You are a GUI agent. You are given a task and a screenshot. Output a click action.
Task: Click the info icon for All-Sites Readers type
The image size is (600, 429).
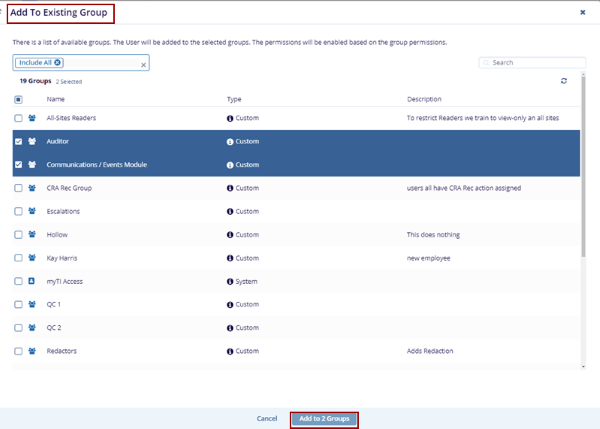tap(230, 118)
